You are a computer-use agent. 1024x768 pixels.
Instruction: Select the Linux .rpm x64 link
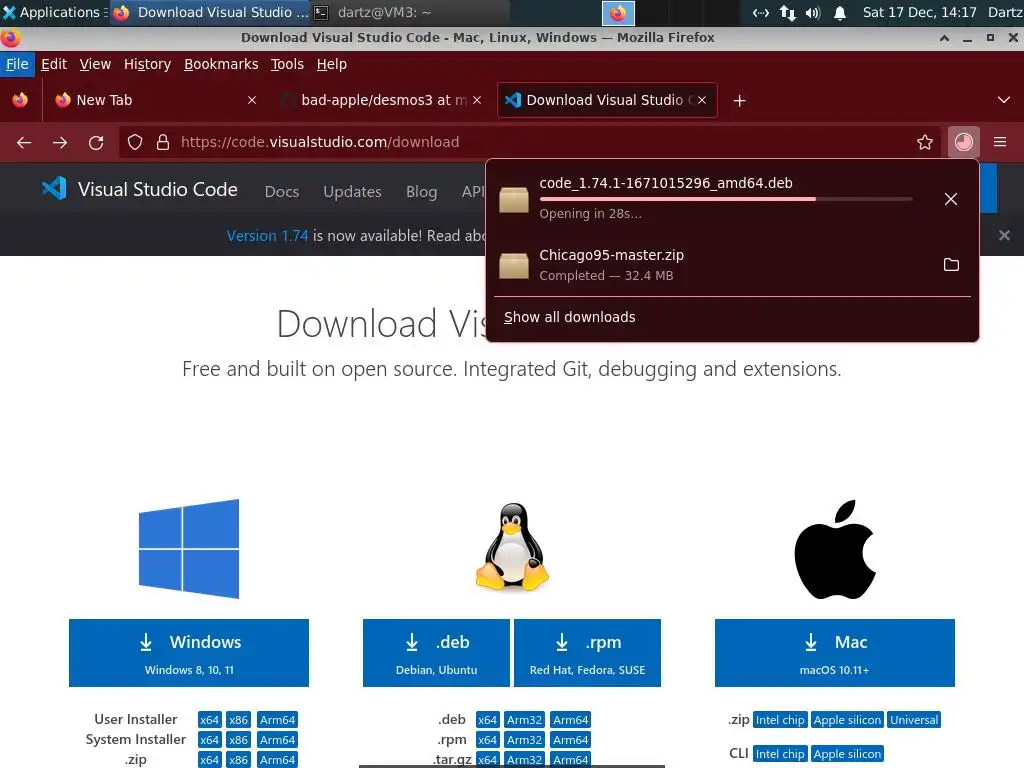pyautogui.click(x=488, y=740)
